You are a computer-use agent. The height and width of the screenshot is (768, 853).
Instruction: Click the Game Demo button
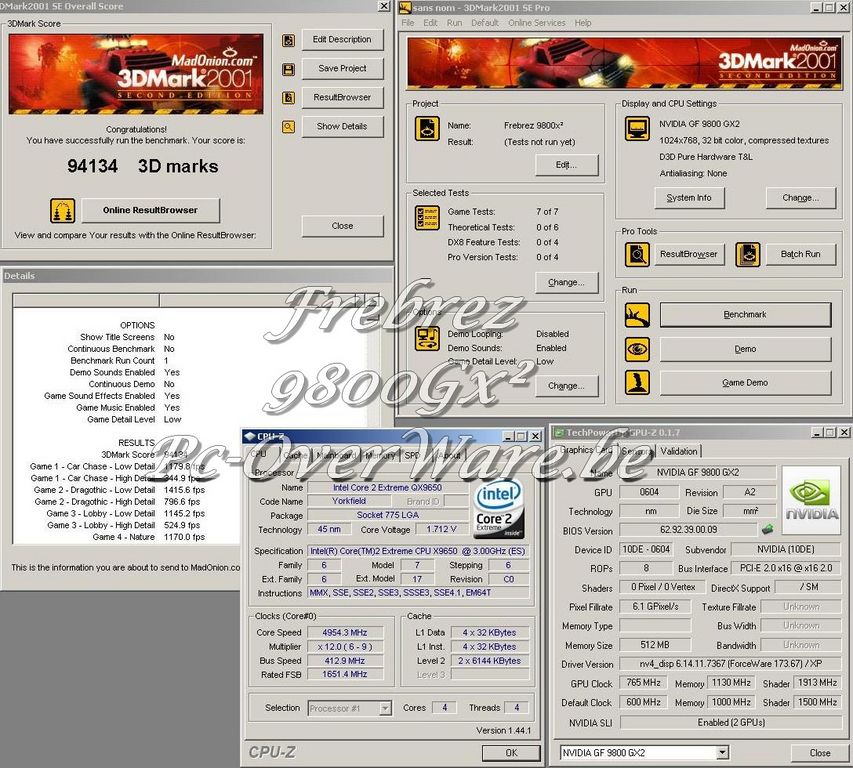click(745, 383)
